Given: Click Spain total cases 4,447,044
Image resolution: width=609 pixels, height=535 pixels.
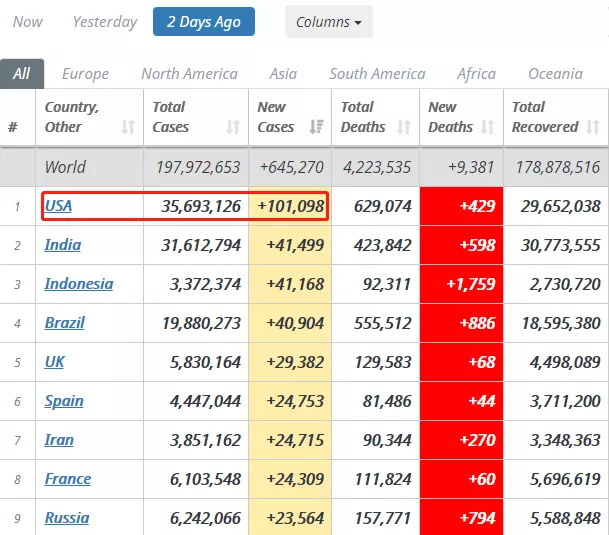Looking at the screenshot, I should tap(205, 401).
